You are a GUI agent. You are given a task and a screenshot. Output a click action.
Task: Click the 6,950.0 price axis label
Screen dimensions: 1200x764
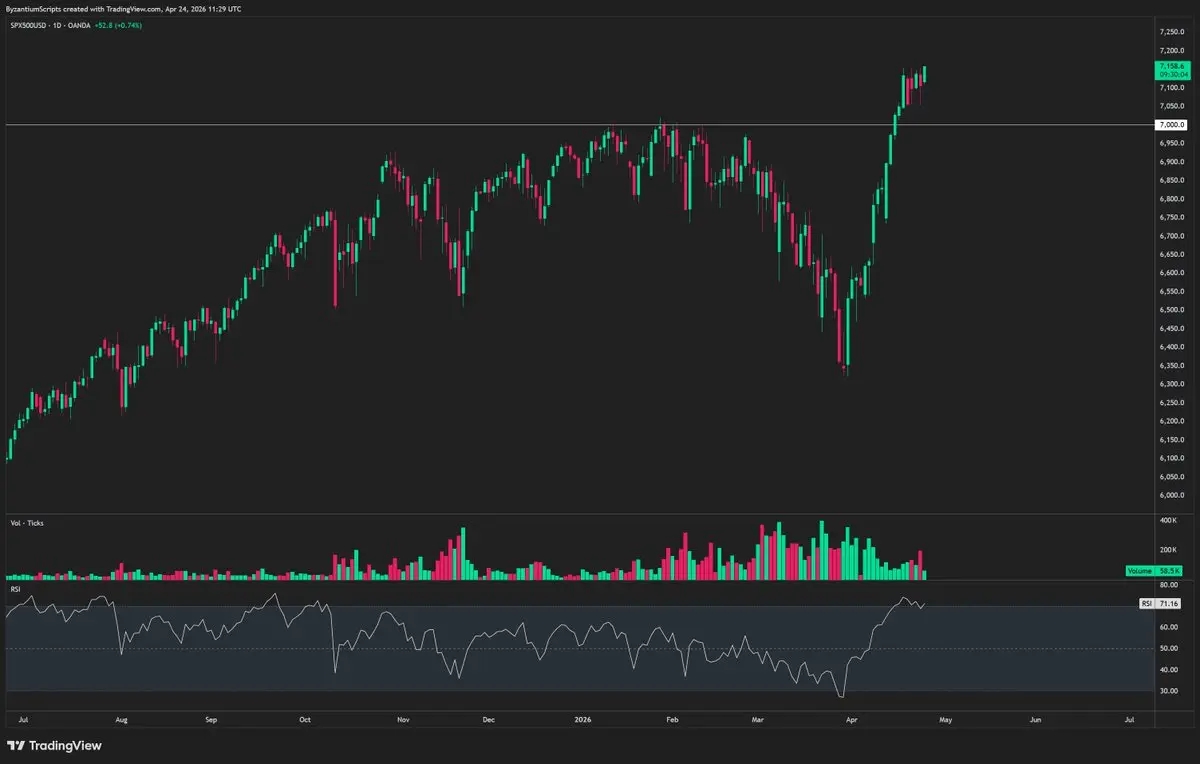[x=1172, y=143]
